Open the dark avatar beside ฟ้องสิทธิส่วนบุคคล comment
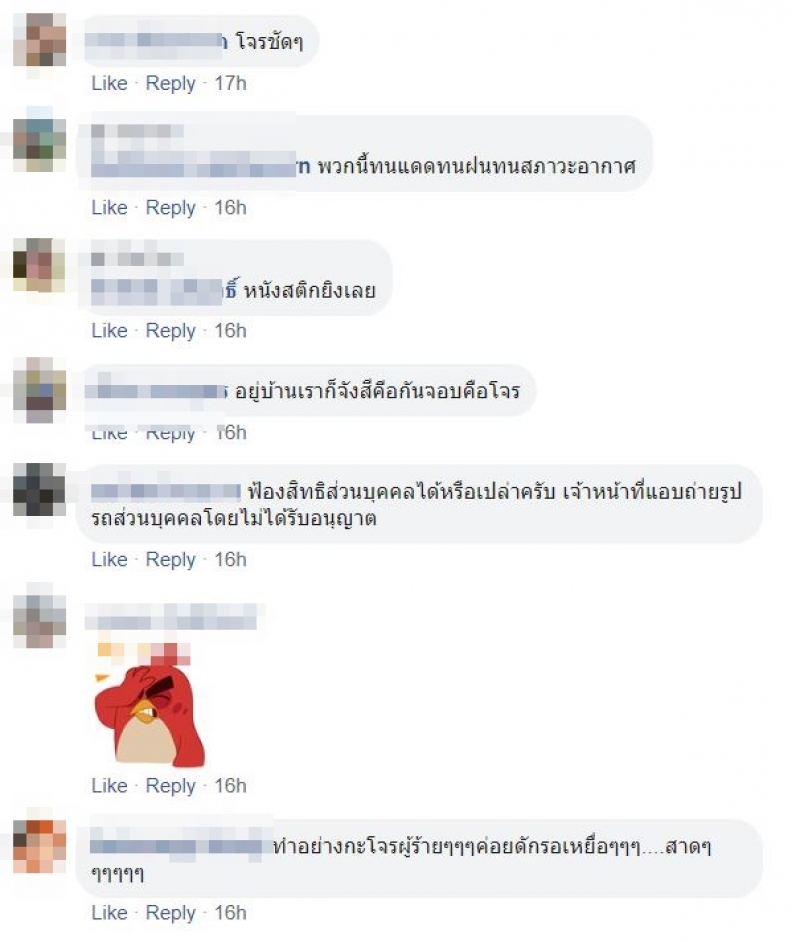 tap(40, 490)
